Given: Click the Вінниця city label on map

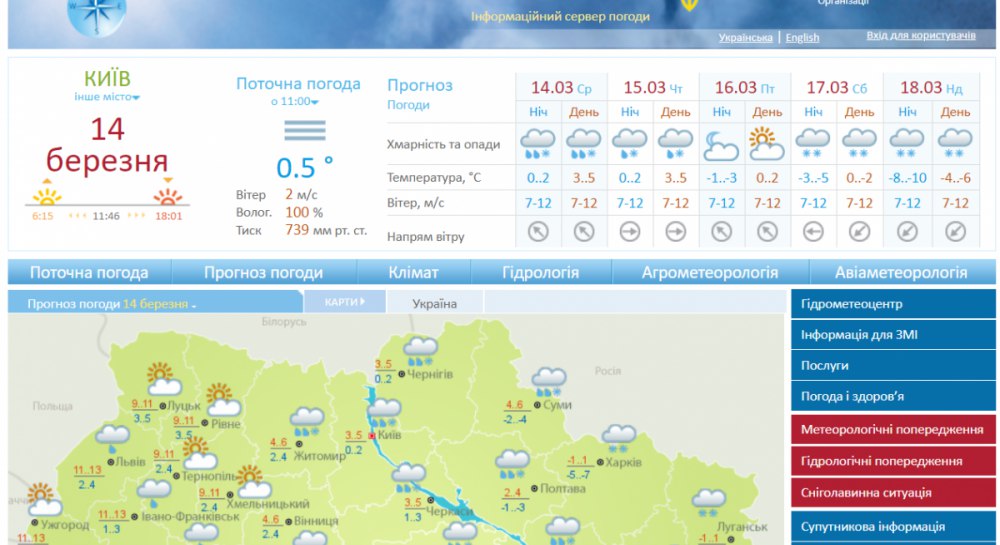Looking at the screenshot, I should (316, 521).
